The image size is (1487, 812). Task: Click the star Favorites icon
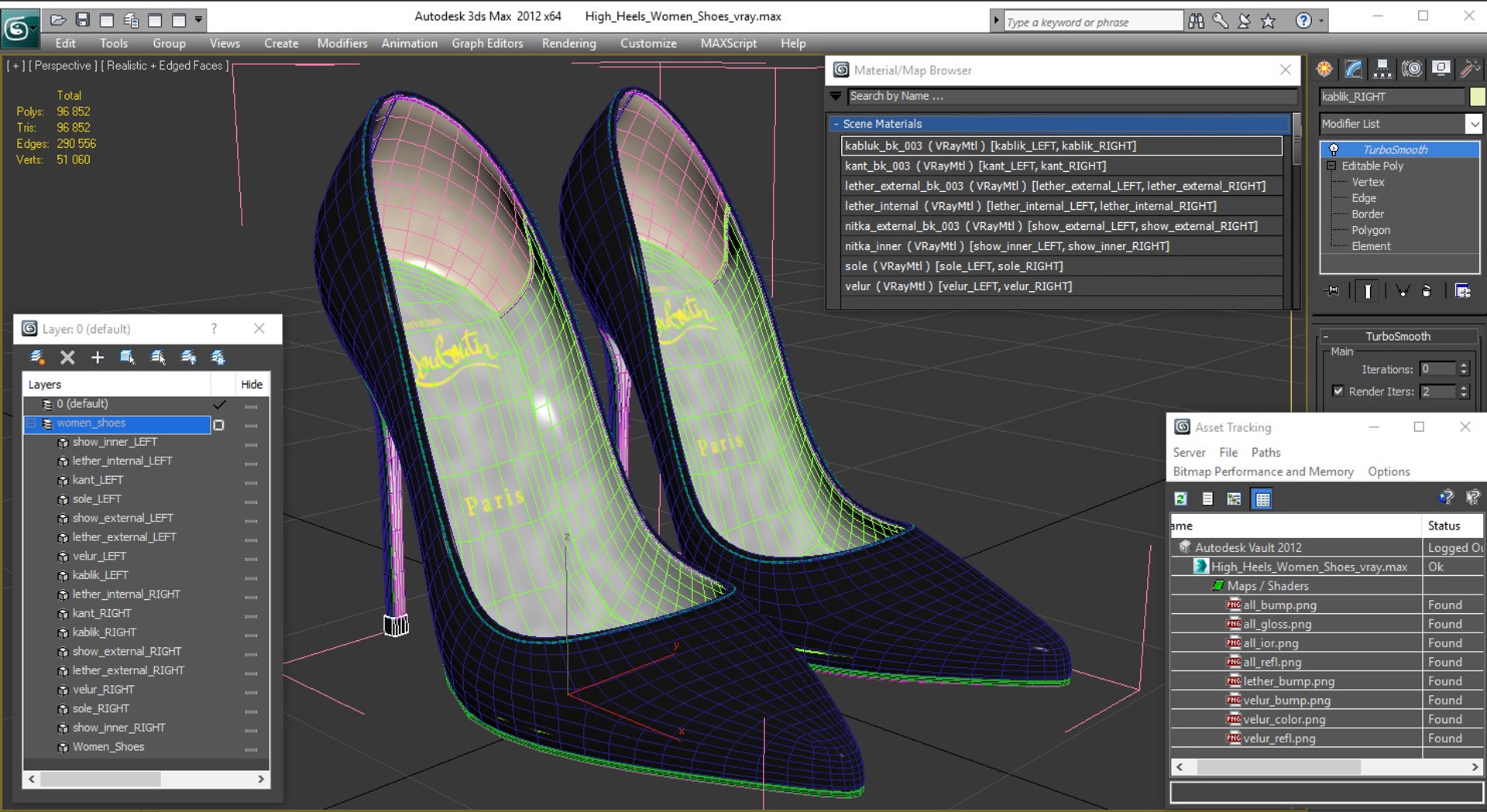1269,22
